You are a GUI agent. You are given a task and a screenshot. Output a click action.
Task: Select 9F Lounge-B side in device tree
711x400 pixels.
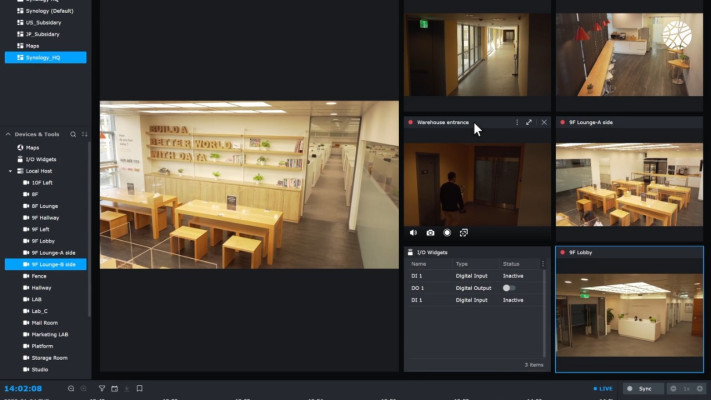tap(45, 264)
